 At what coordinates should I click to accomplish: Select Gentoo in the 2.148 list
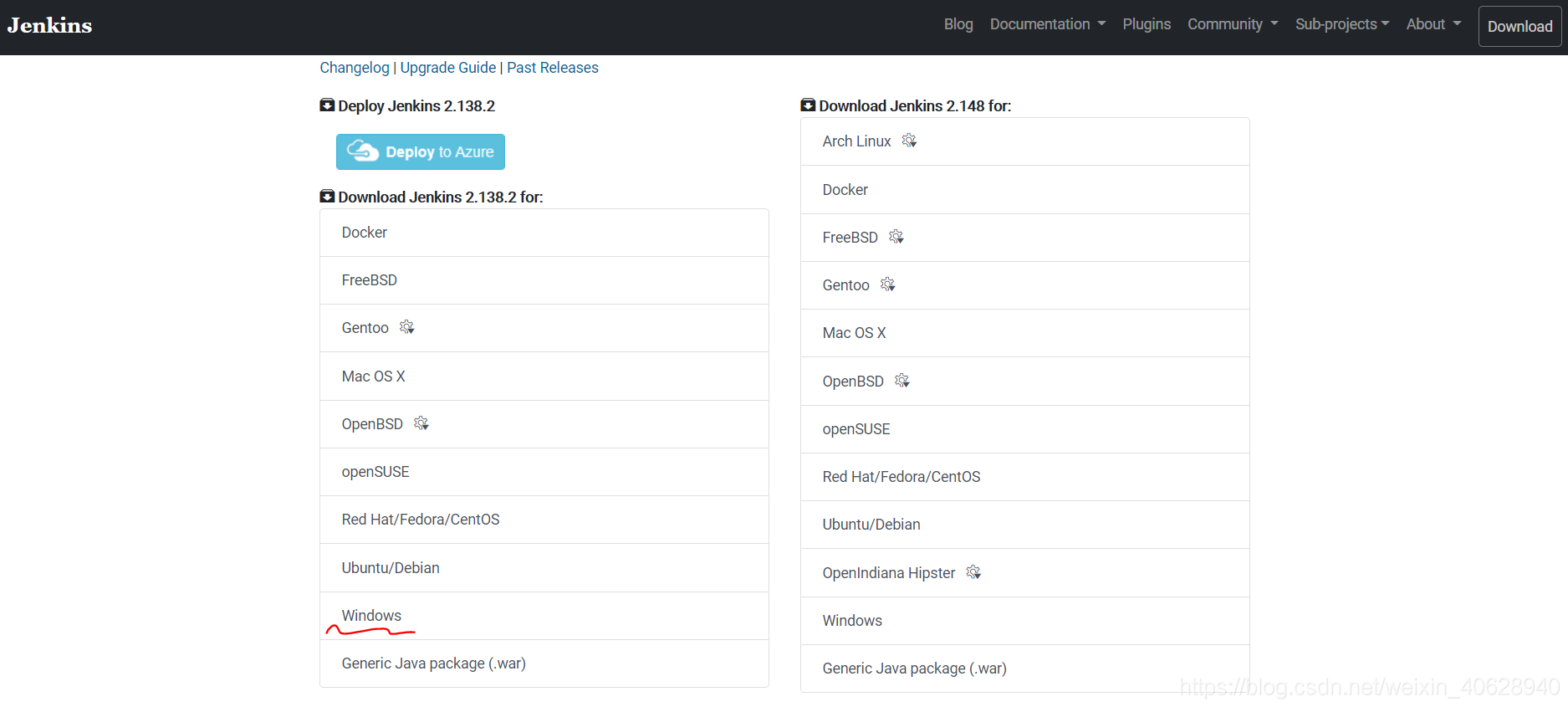(1025, 285)
